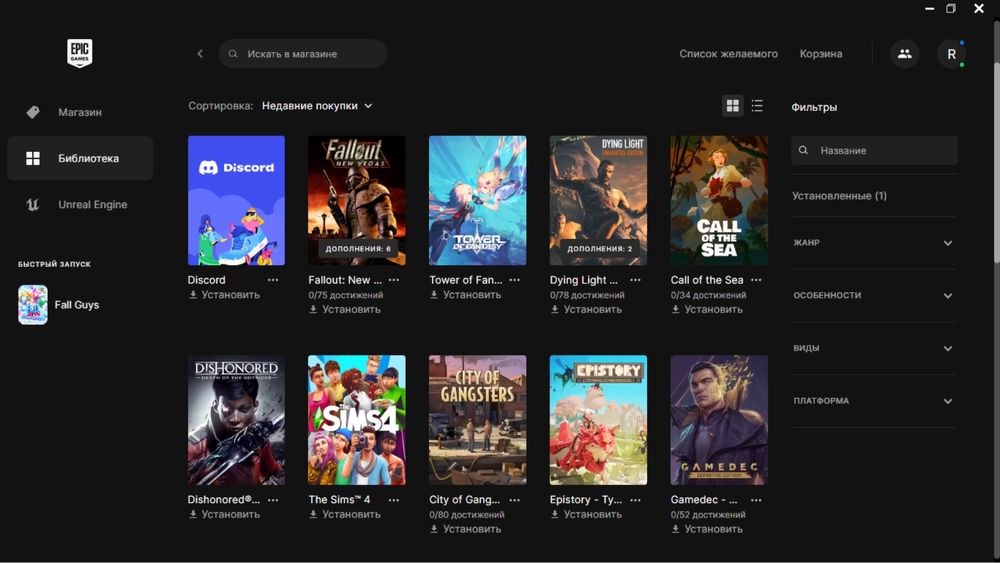The width and height of the screenshot is (1000, 563).
Task: Filter by Установленные (1)
Action: 839,196
